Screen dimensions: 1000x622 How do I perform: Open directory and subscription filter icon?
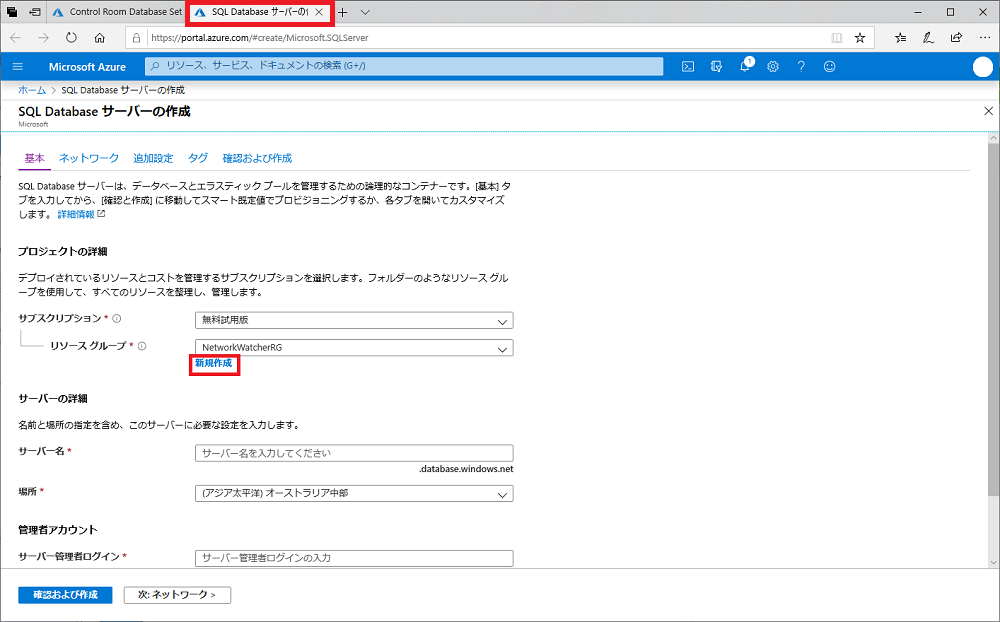click(716, 66)
